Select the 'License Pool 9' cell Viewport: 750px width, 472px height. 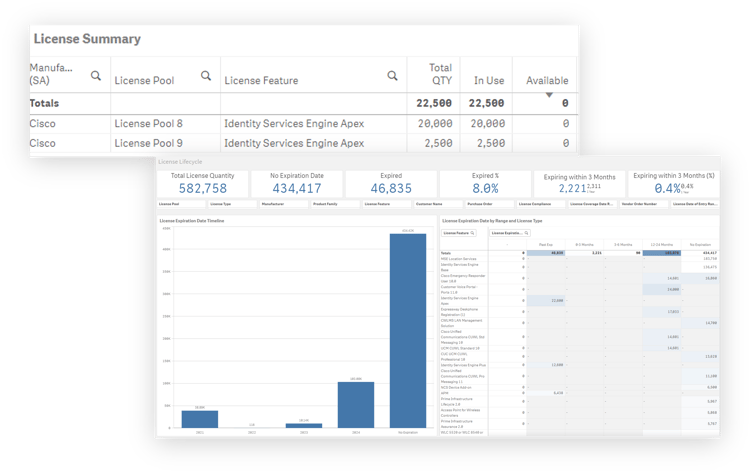[x=148, y=143]
